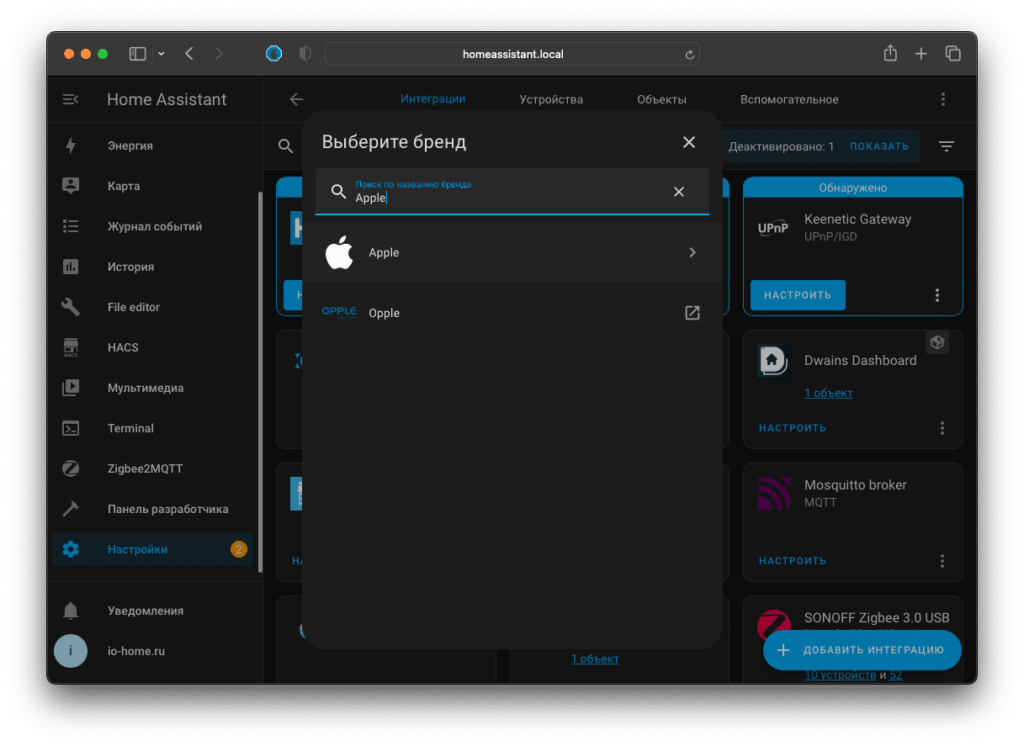Click the blue Safari extension icon
This screenshot has width=1024, height=746.
[274, 54]
